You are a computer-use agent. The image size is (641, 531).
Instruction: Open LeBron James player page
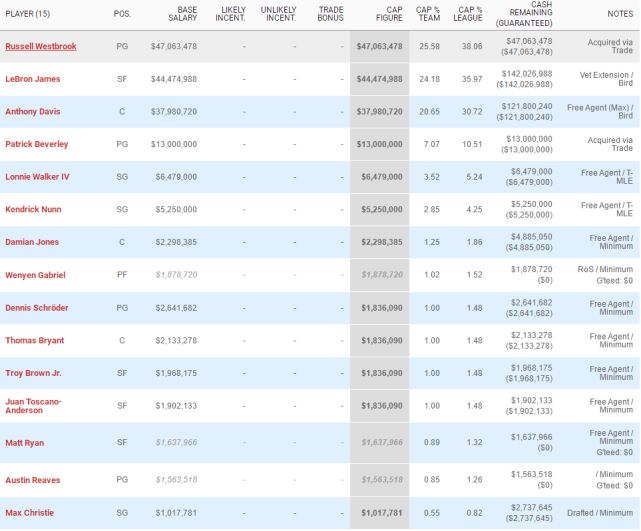[x=33, y=79]
